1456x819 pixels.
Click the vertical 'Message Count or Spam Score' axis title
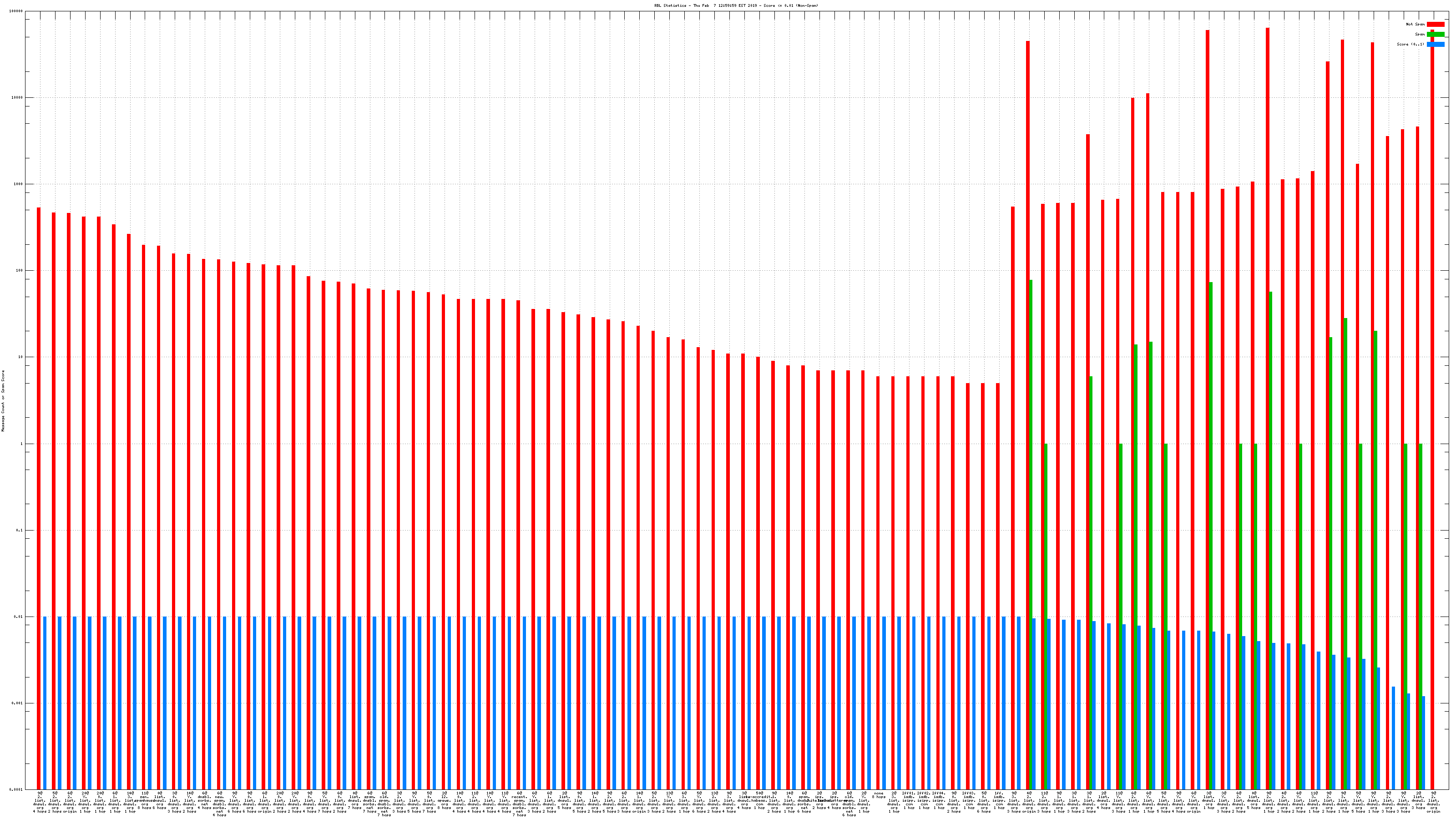[3, 401]
